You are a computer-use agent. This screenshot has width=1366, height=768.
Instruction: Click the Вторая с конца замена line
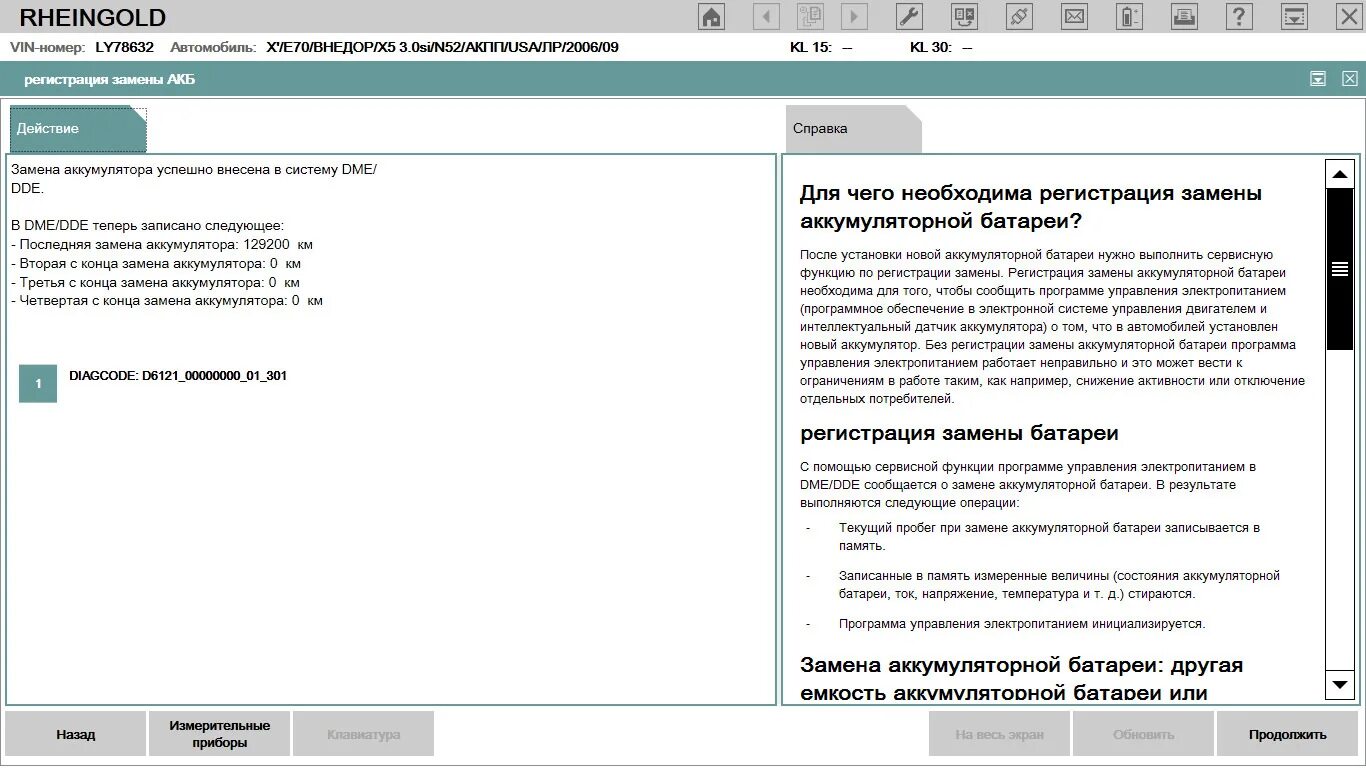[x=156, y=264]
